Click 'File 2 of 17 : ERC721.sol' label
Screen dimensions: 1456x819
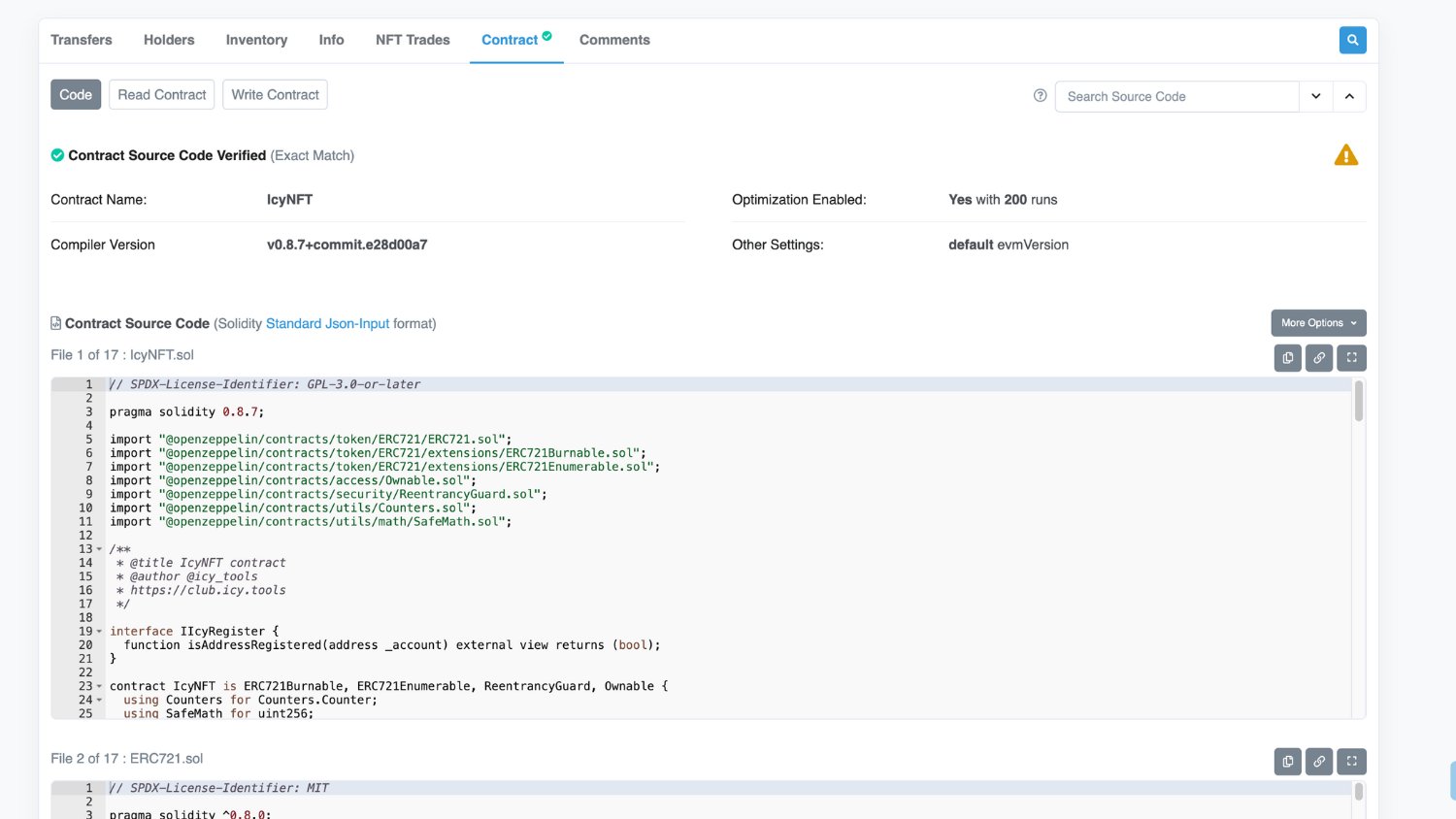pyautogui.click(x=127, y=758)
